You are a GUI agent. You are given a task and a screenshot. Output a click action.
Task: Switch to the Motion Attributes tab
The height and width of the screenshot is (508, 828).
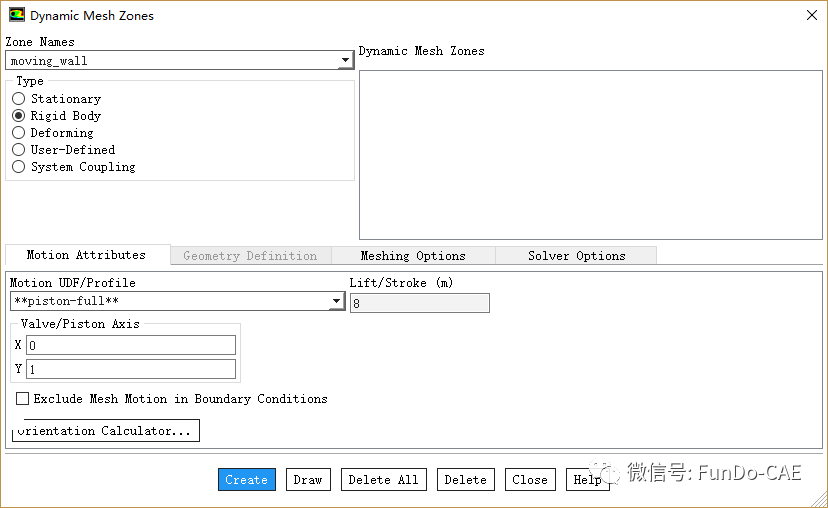click(87, 255)
